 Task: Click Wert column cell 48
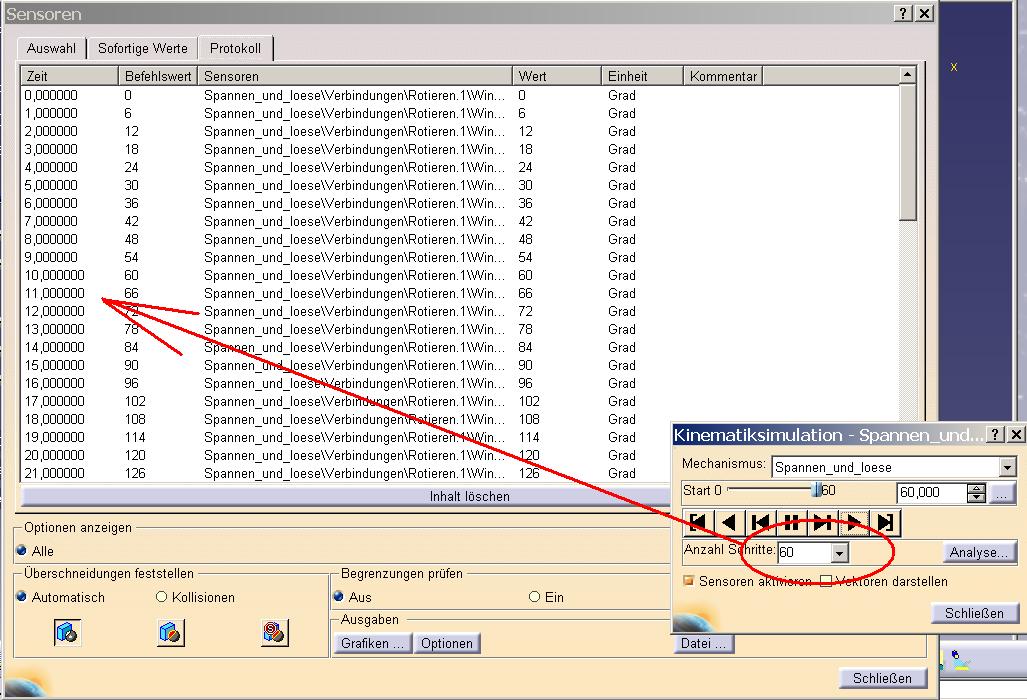[525, 240]
